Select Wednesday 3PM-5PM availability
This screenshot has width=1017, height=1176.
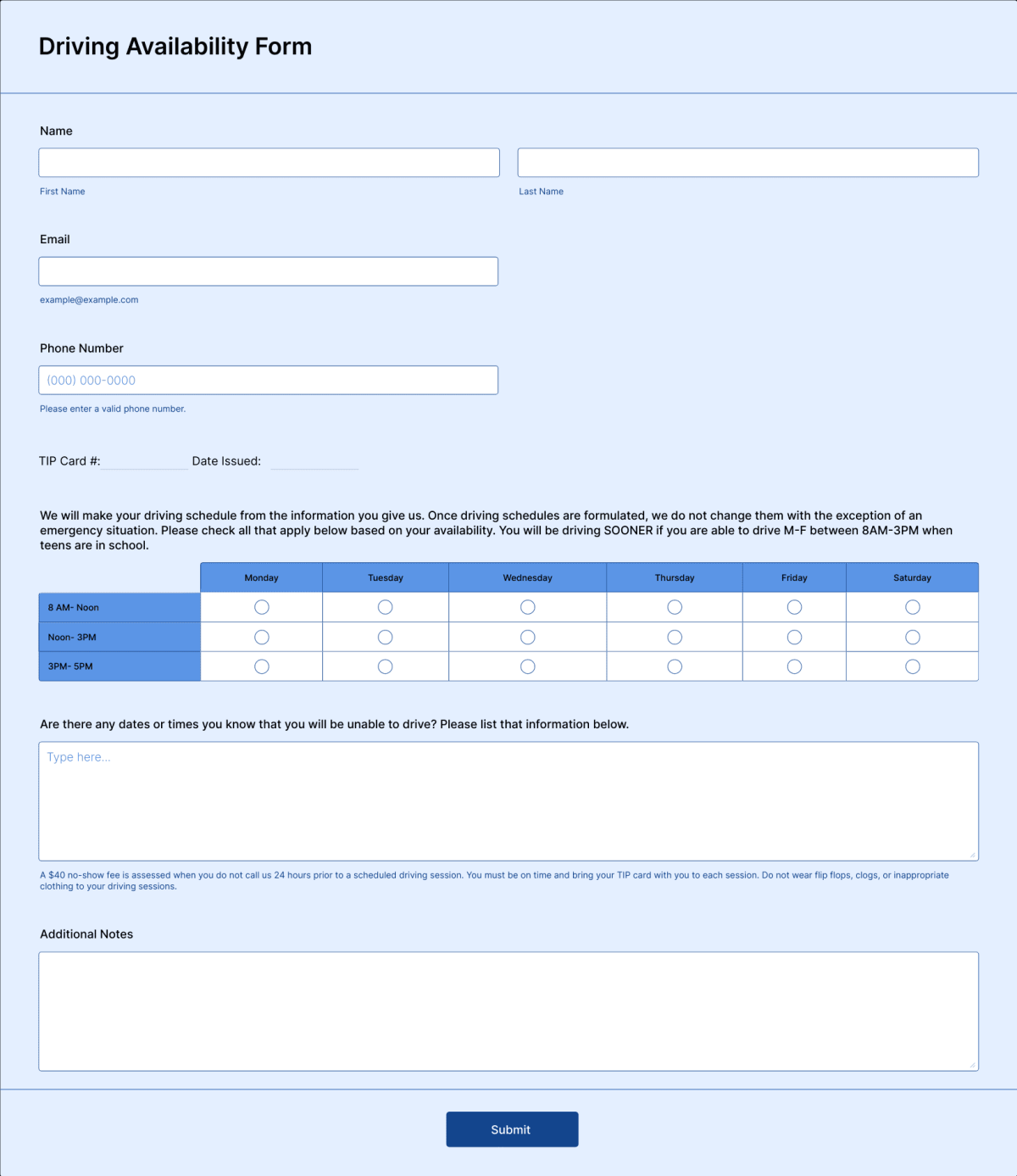(527, 666)
